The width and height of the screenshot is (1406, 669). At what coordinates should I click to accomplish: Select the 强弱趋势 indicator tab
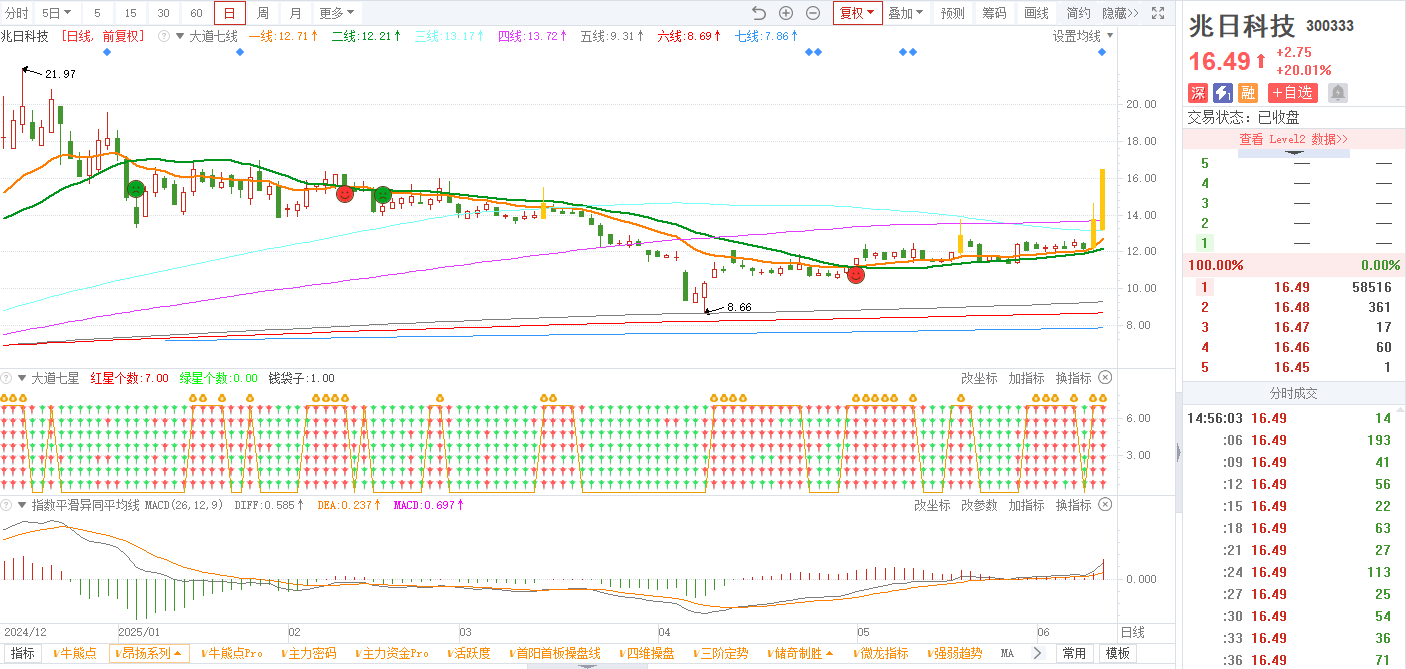click(956, 653)
